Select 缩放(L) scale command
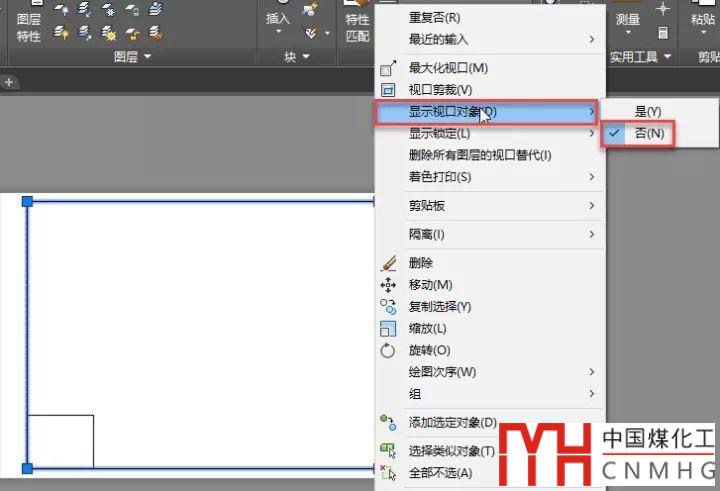The image size is (720, 491). (x=489, y=328)
